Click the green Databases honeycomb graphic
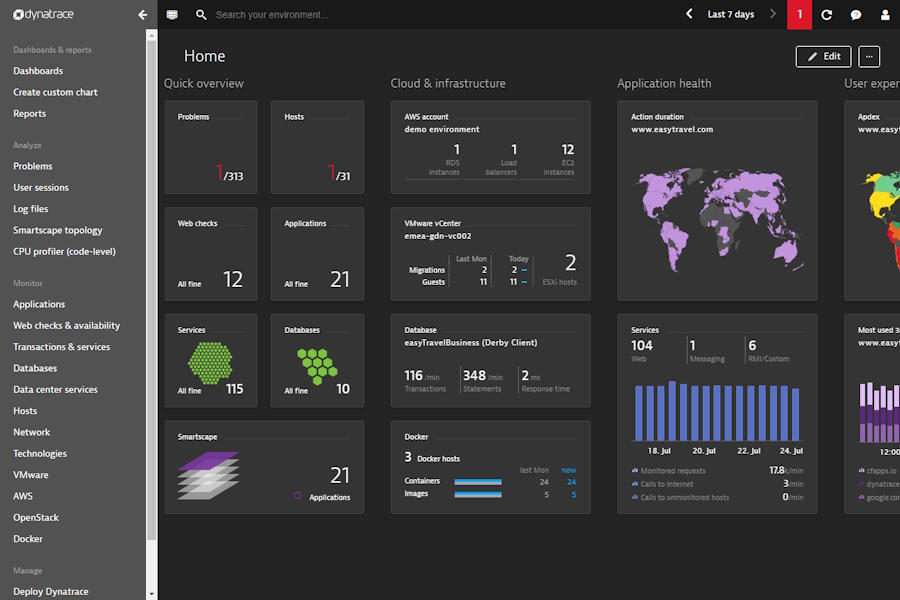900x600 pixels. pyautogui.click(x=317, y=366)
